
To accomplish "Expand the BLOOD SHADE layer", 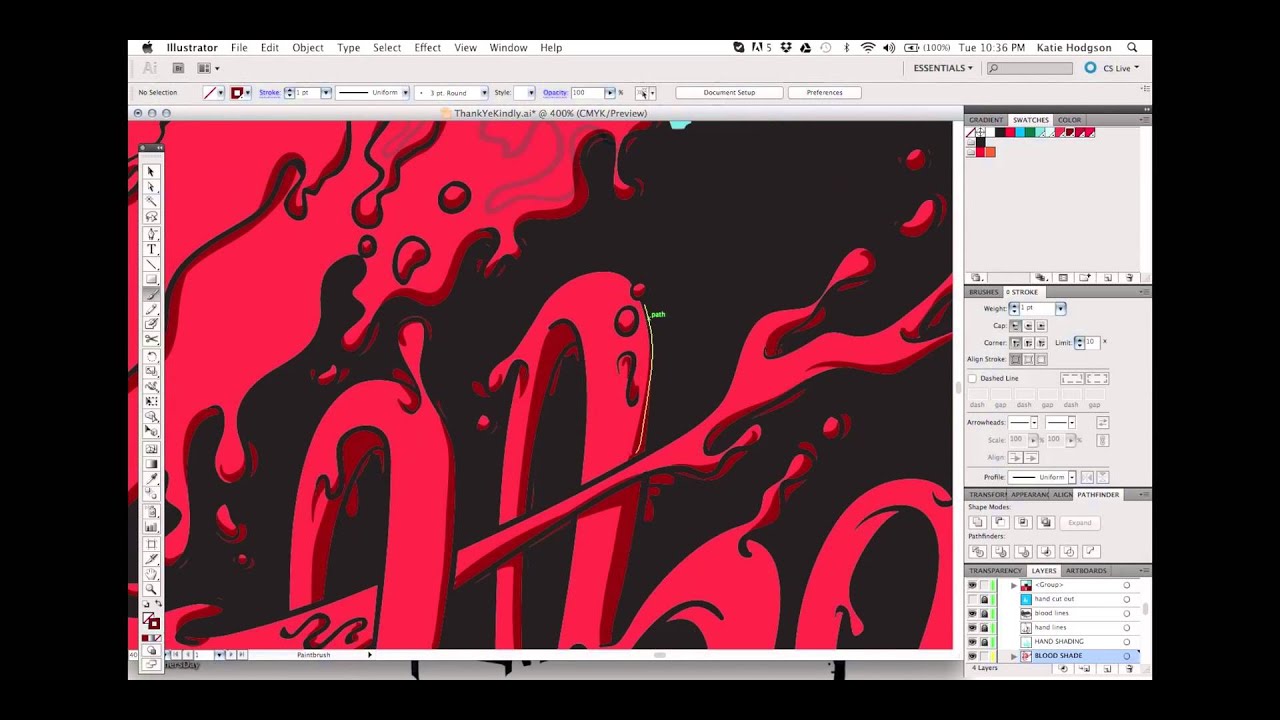I will click(x=1013, y=656).
